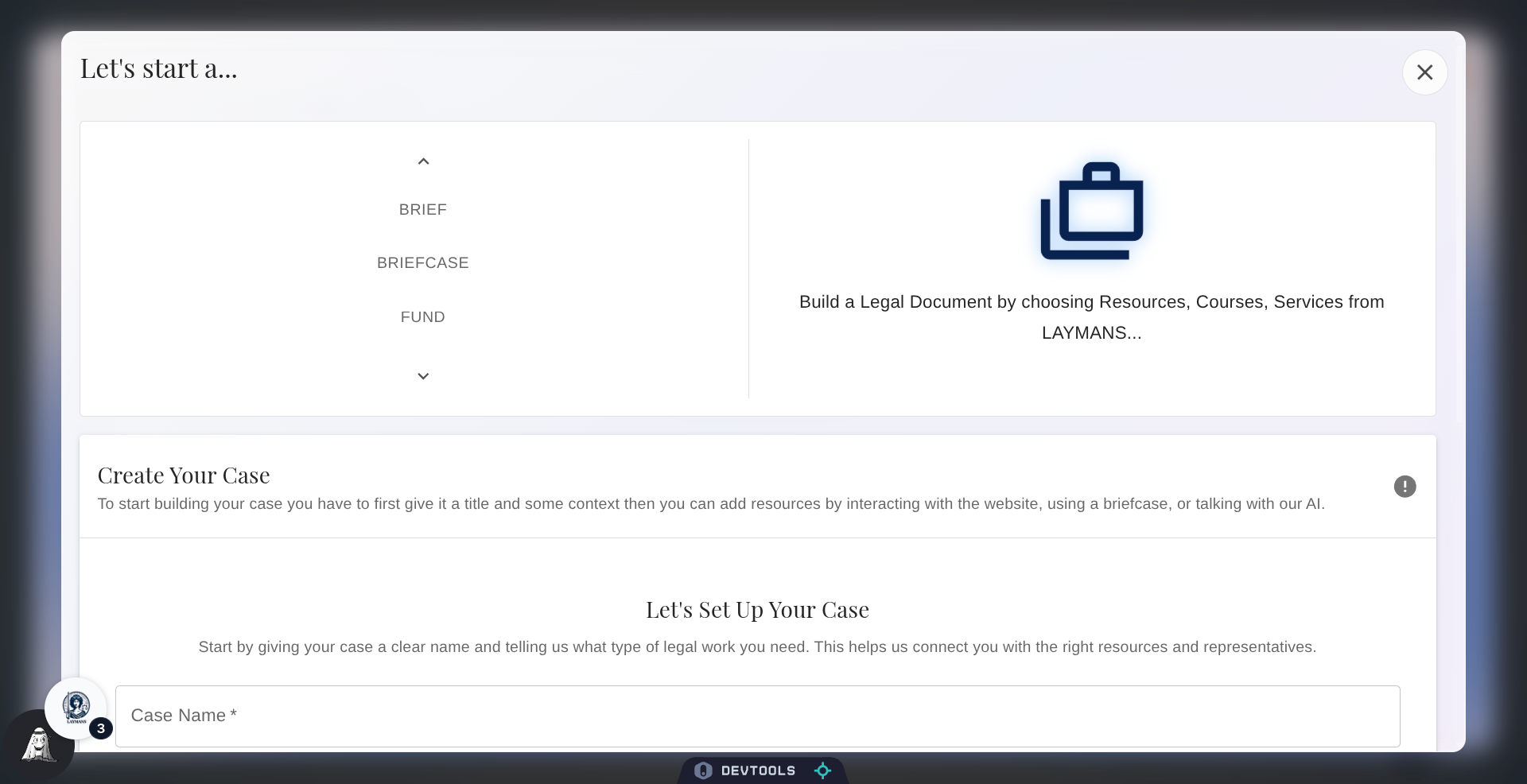Image resolution: width=1527 pixels, height=784 pixels.
Task: Click the Build a Legal Document description text
Action: [1091, 317]
